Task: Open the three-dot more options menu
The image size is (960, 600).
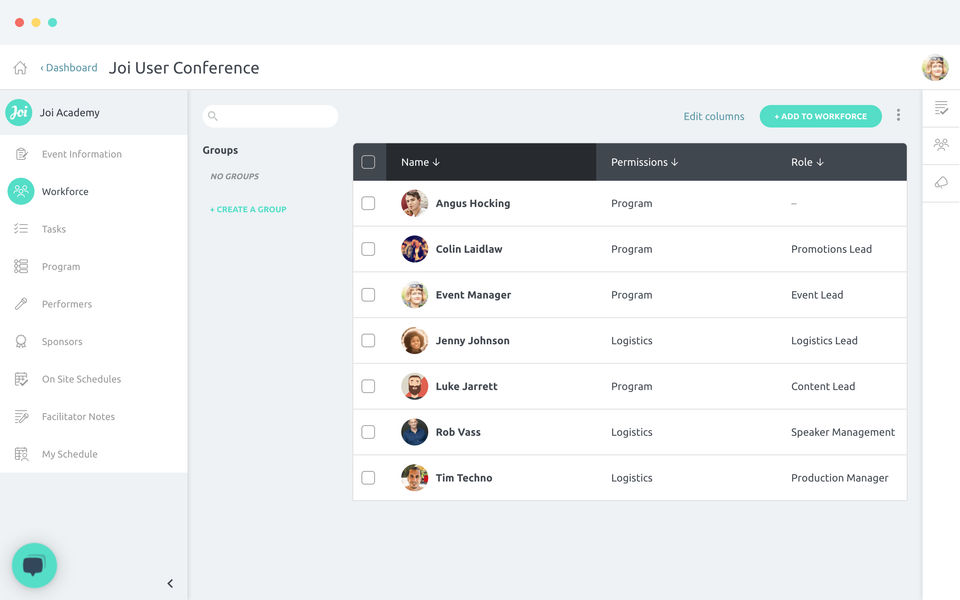Action: click(898, 116)
